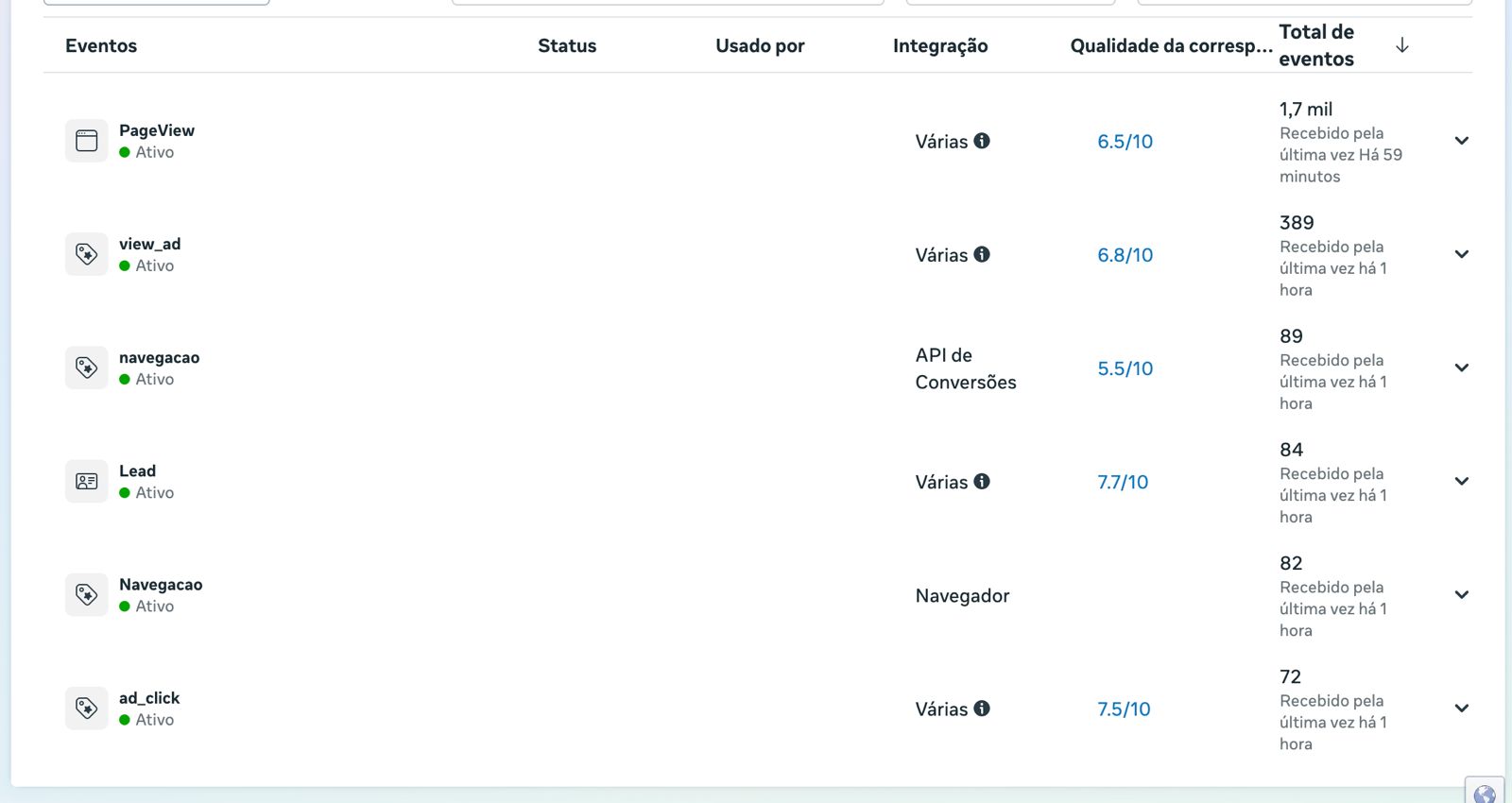Click the Qualidade da corresp... column header
1512x803 pixels.
pyautogui.click(x=1171, y=45)
